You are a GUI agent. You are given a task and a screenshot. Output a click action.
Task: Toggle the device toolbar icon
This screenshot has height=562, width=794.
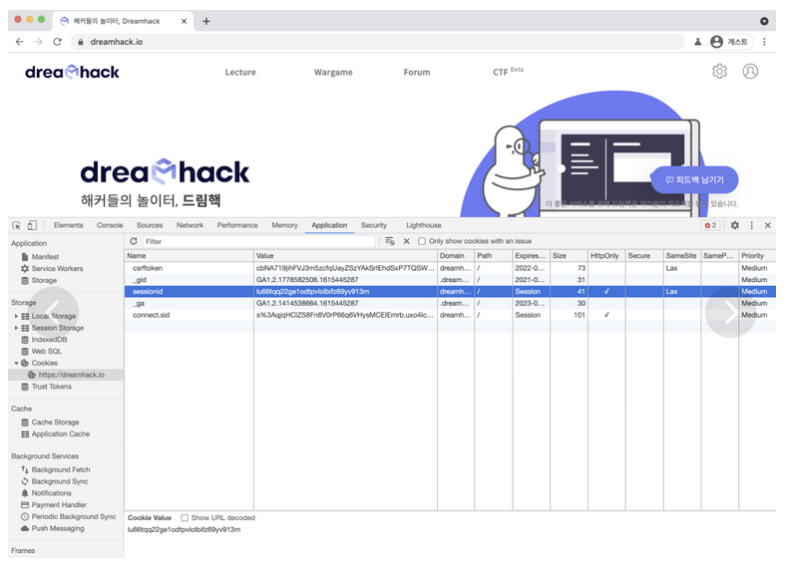pos(32,225)
